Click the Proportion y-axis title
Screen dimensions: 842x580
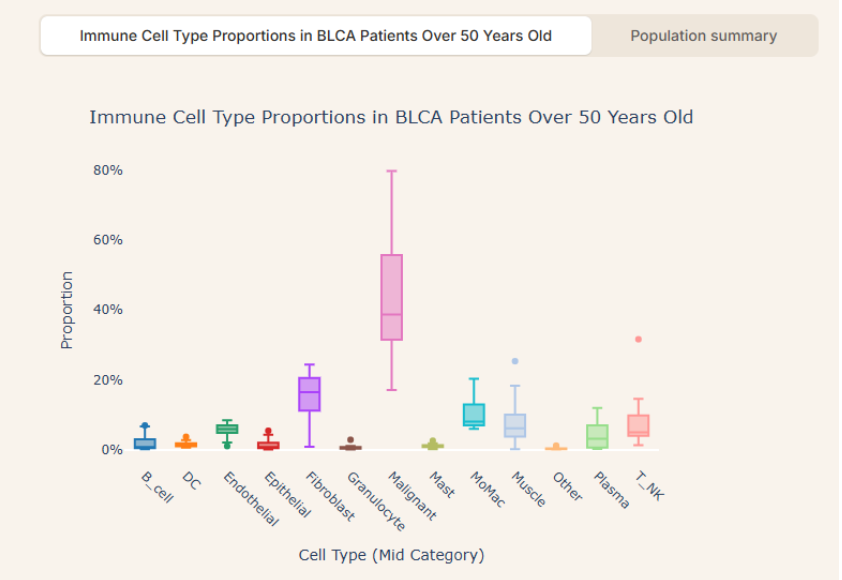click(67, 310)
